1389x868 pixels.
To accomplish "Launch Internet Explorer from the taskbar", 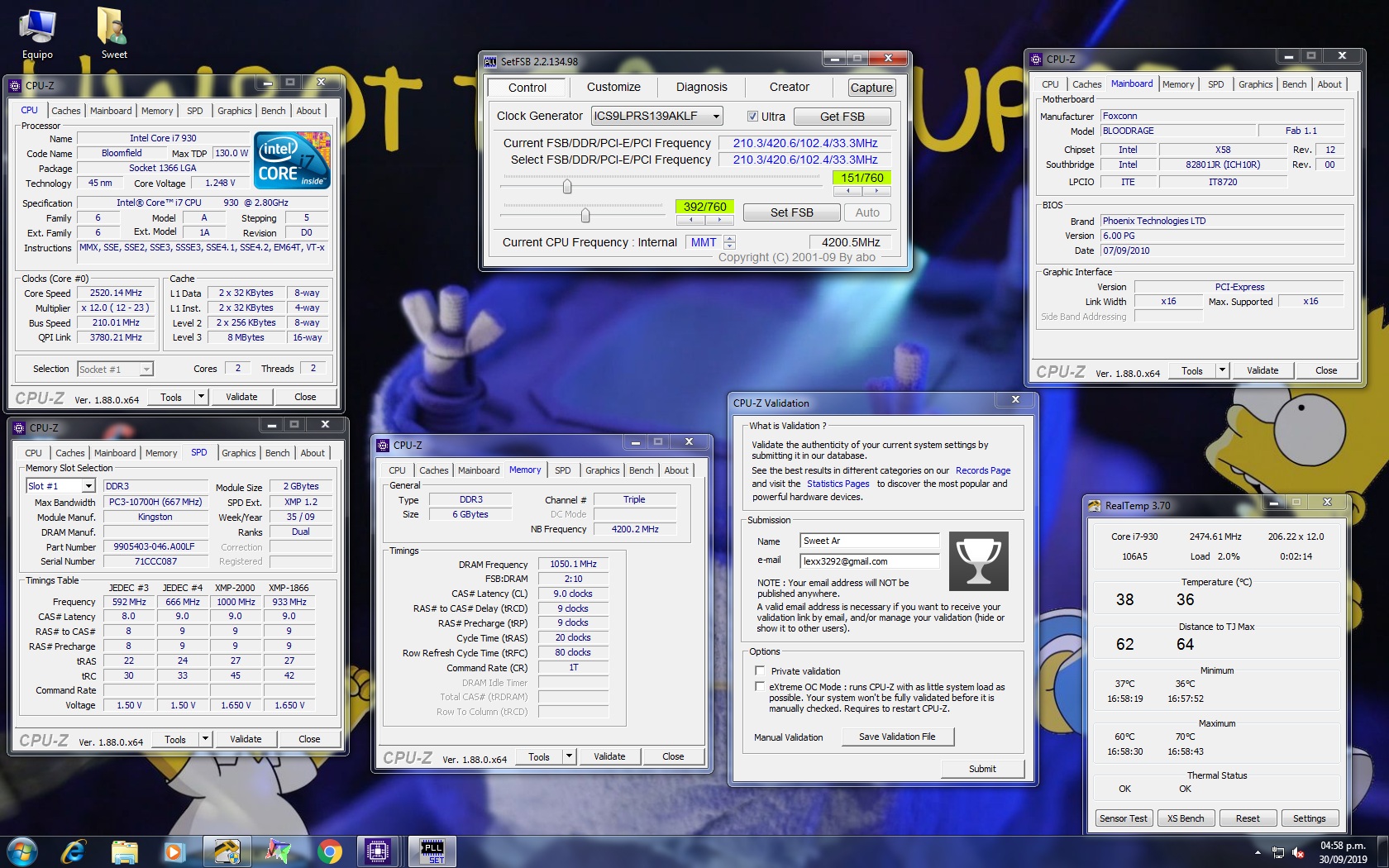I will coord(74,851).
